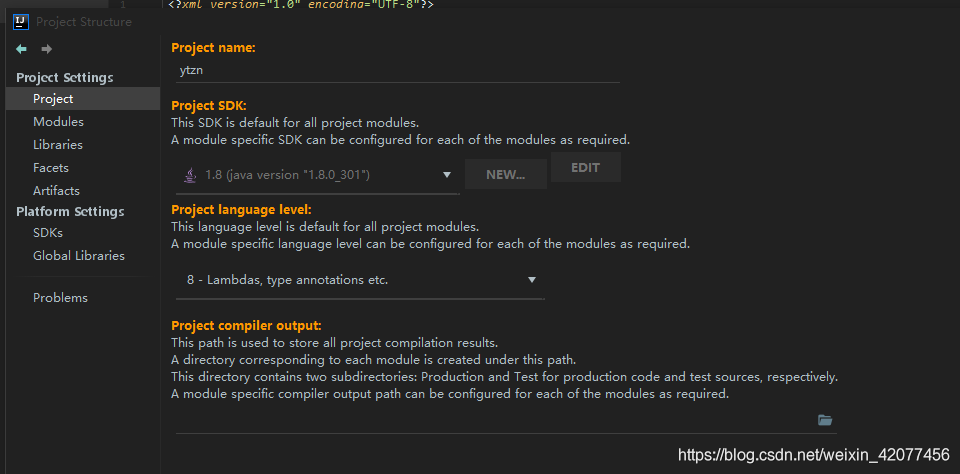Click the back navigation arrow

(21, 49)
